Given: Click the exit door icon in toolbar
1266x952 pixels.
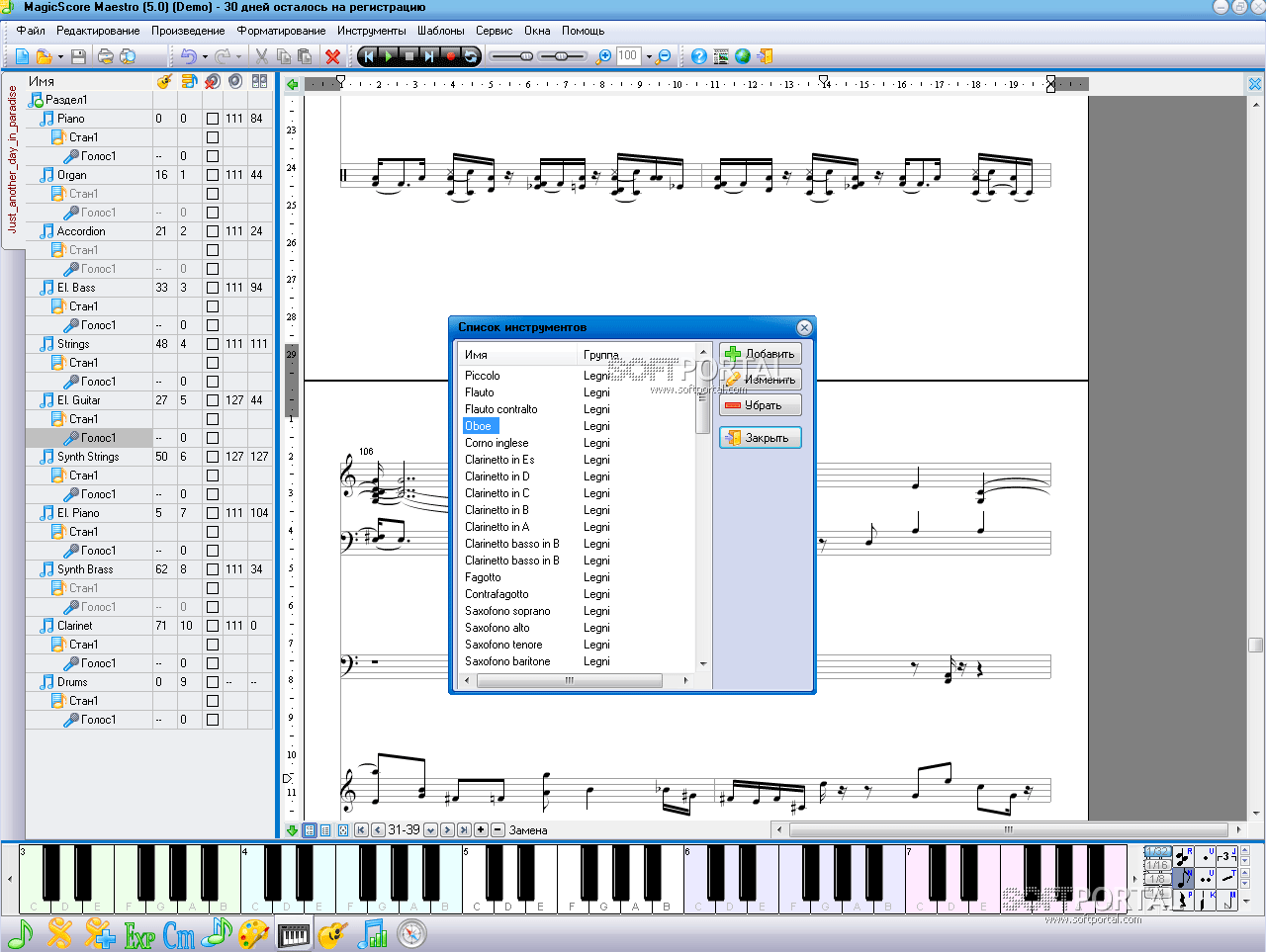Looking at the screenshot, I should (x=765, y=56).
